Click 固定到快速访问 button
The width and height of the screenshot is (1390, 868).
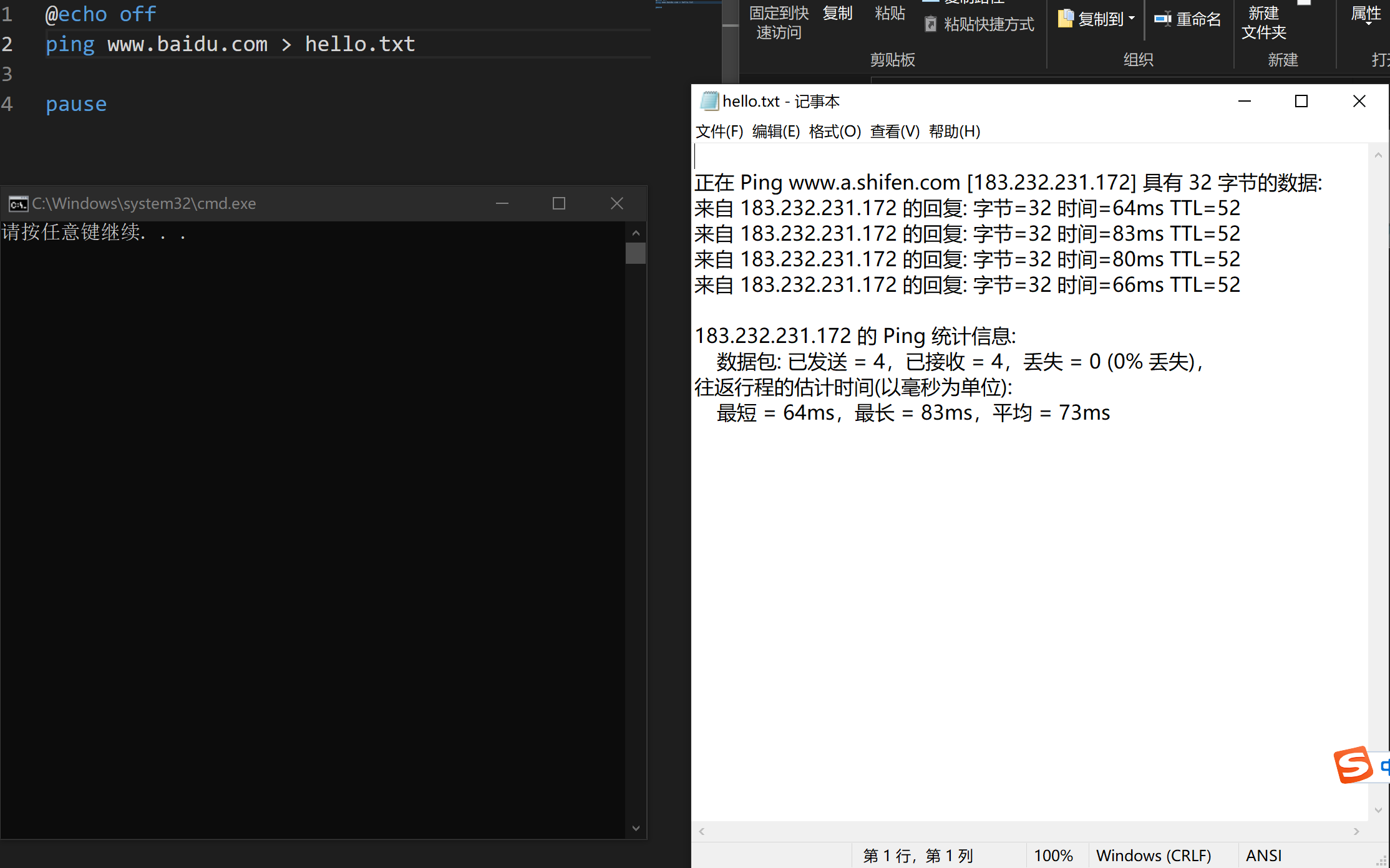779,22
